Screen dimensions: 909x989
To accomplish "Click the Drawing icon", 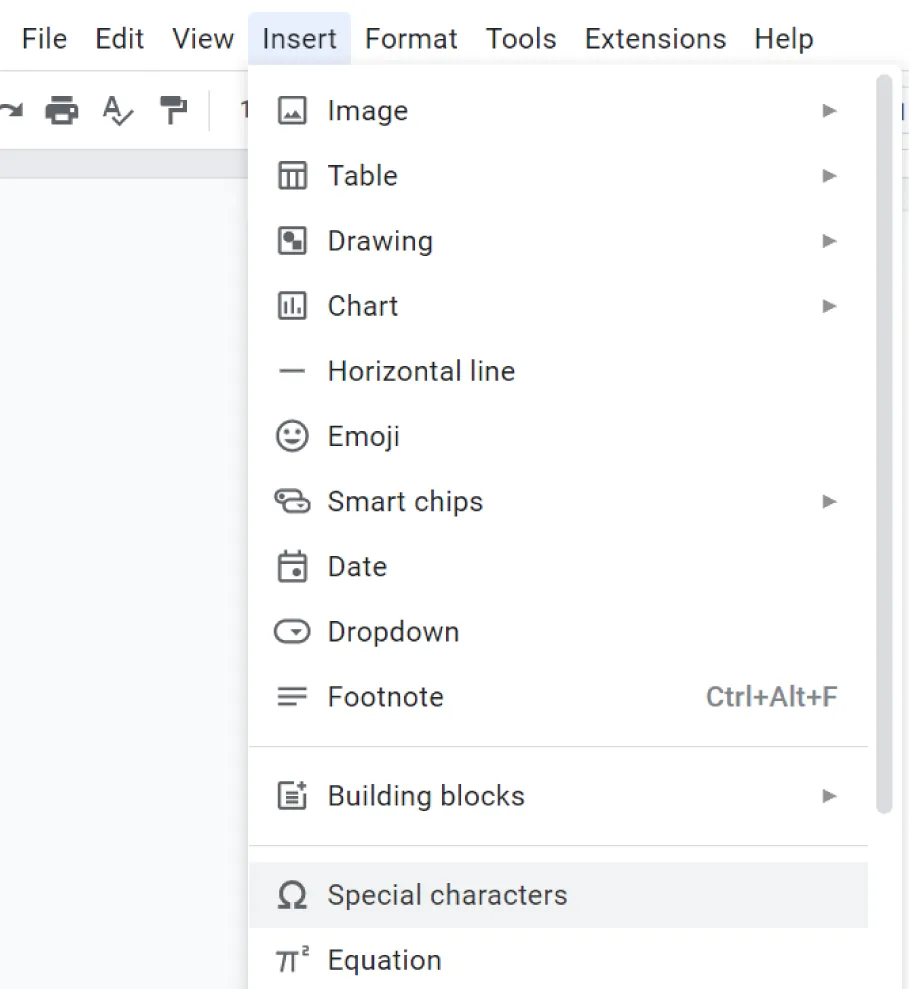I will point(293,240).
